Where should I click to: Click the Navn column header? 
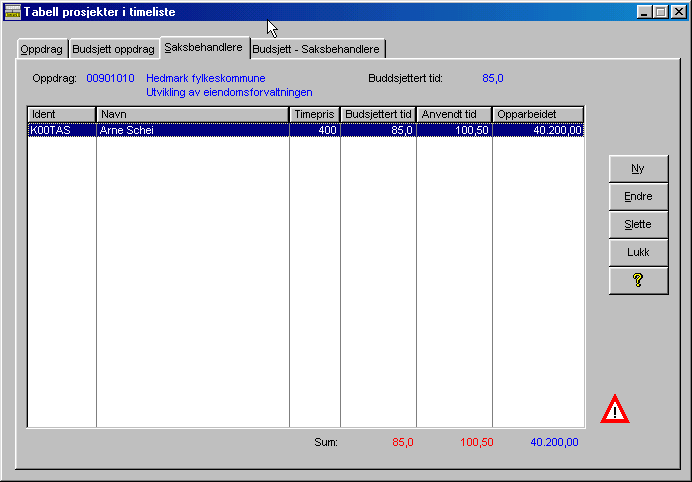pos(192,114)
